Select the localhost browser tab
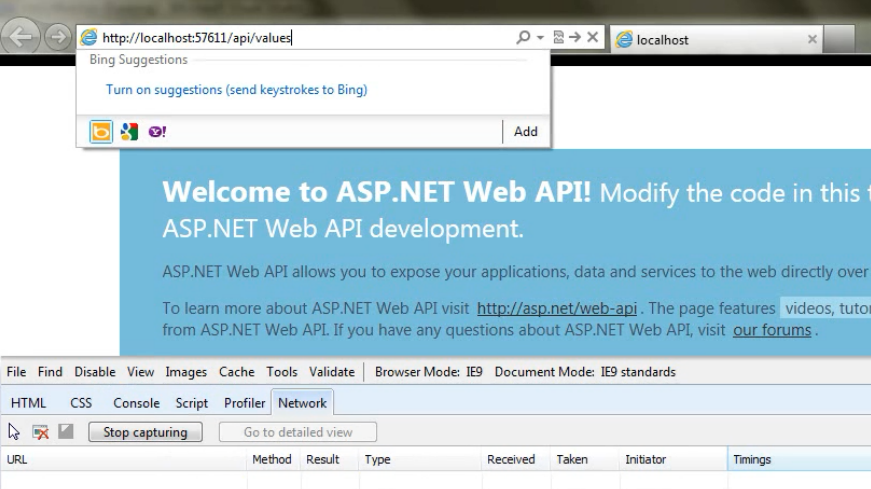 pyautogui.click(x=717, y=39)
